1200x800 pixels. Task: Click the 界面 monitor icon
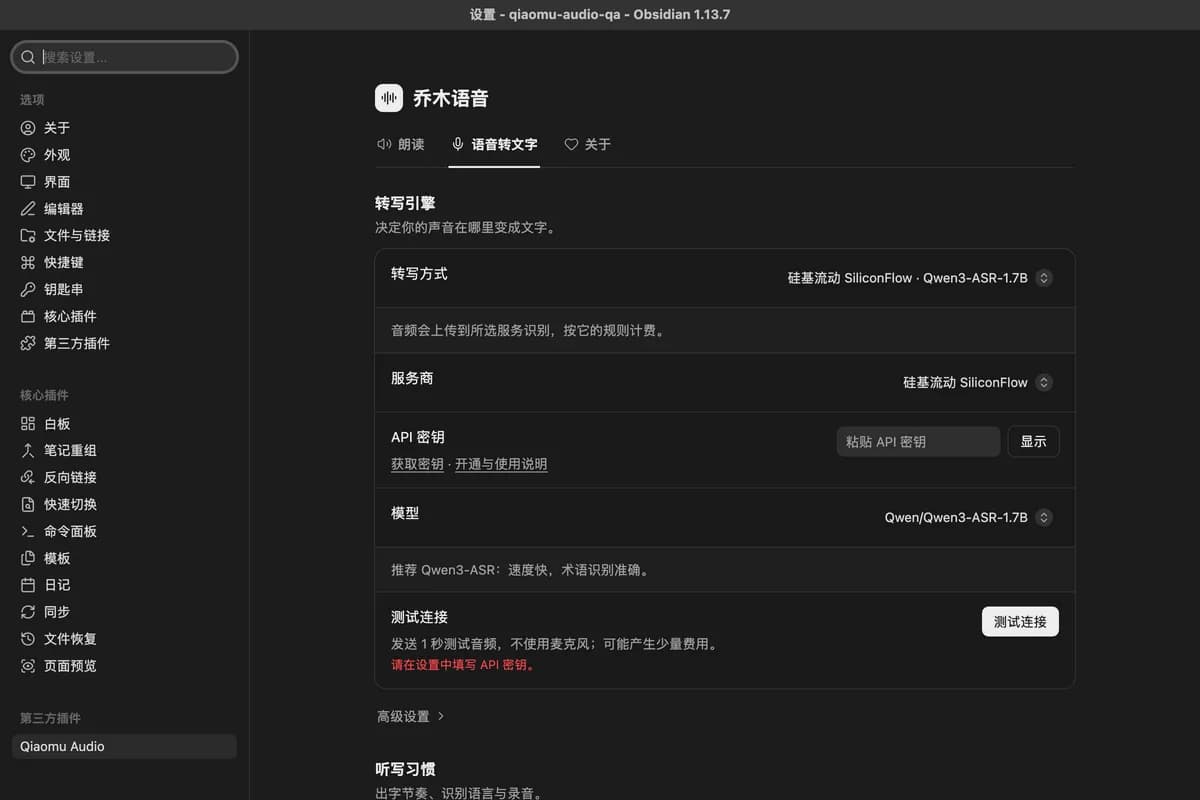pyautogui.click(x=28, y=182)
